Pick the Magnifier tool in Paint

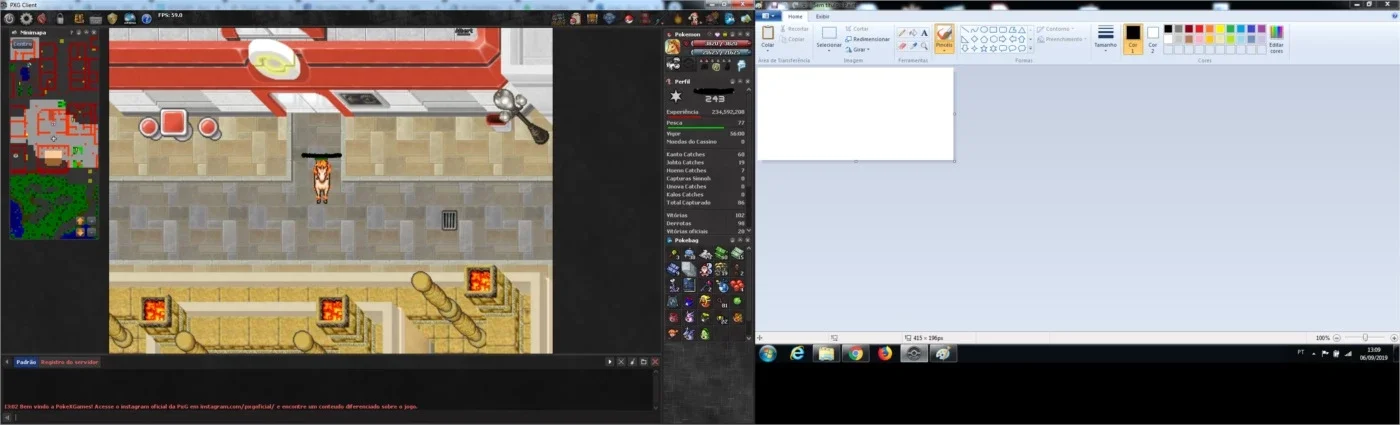pos(924,46)
